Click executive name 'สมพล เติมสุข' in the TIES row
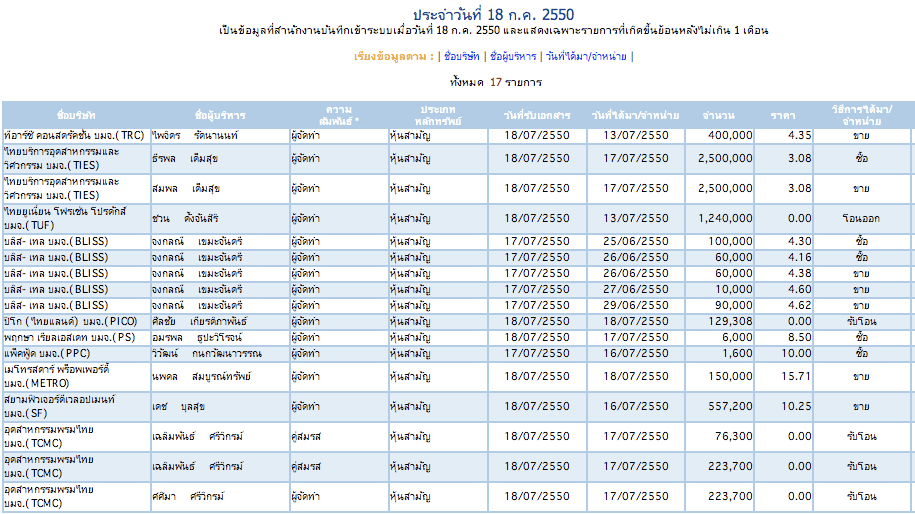The height and width of the screenshot is (514, 915). [186, 188]
